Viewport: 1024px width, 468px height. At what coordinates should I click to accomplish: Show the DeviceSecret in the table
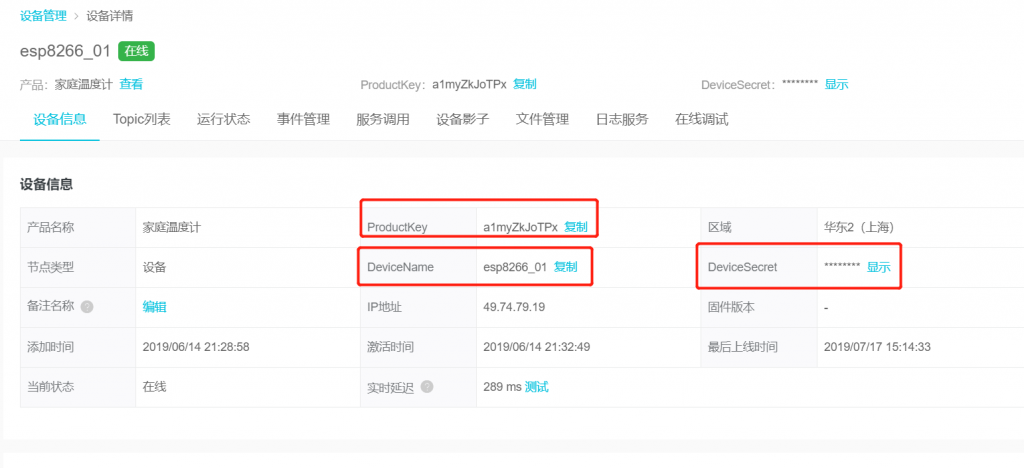878,267
